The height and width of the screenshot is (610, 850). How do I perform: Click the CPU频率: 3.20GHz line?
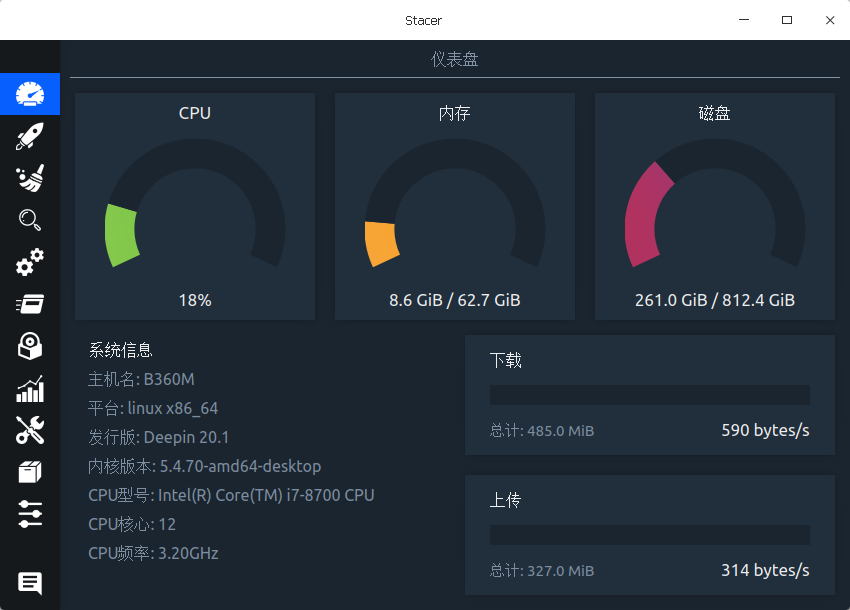point(153,553)
